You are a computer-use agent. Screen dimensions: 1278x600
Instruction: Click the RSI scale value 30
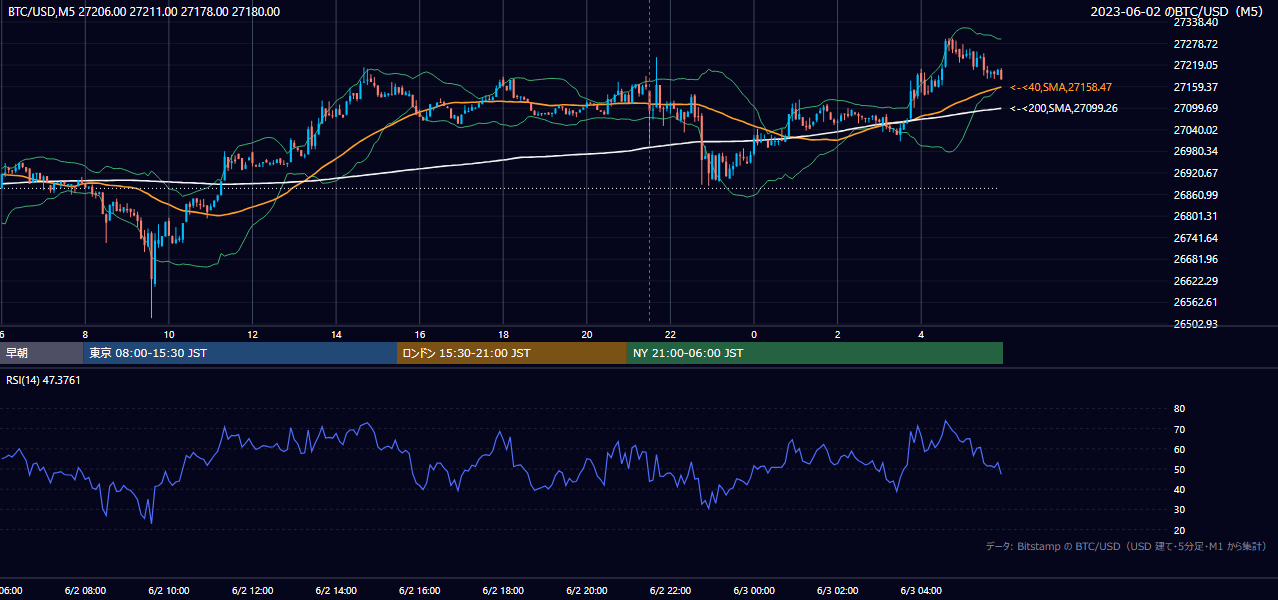click(1179, 509)
